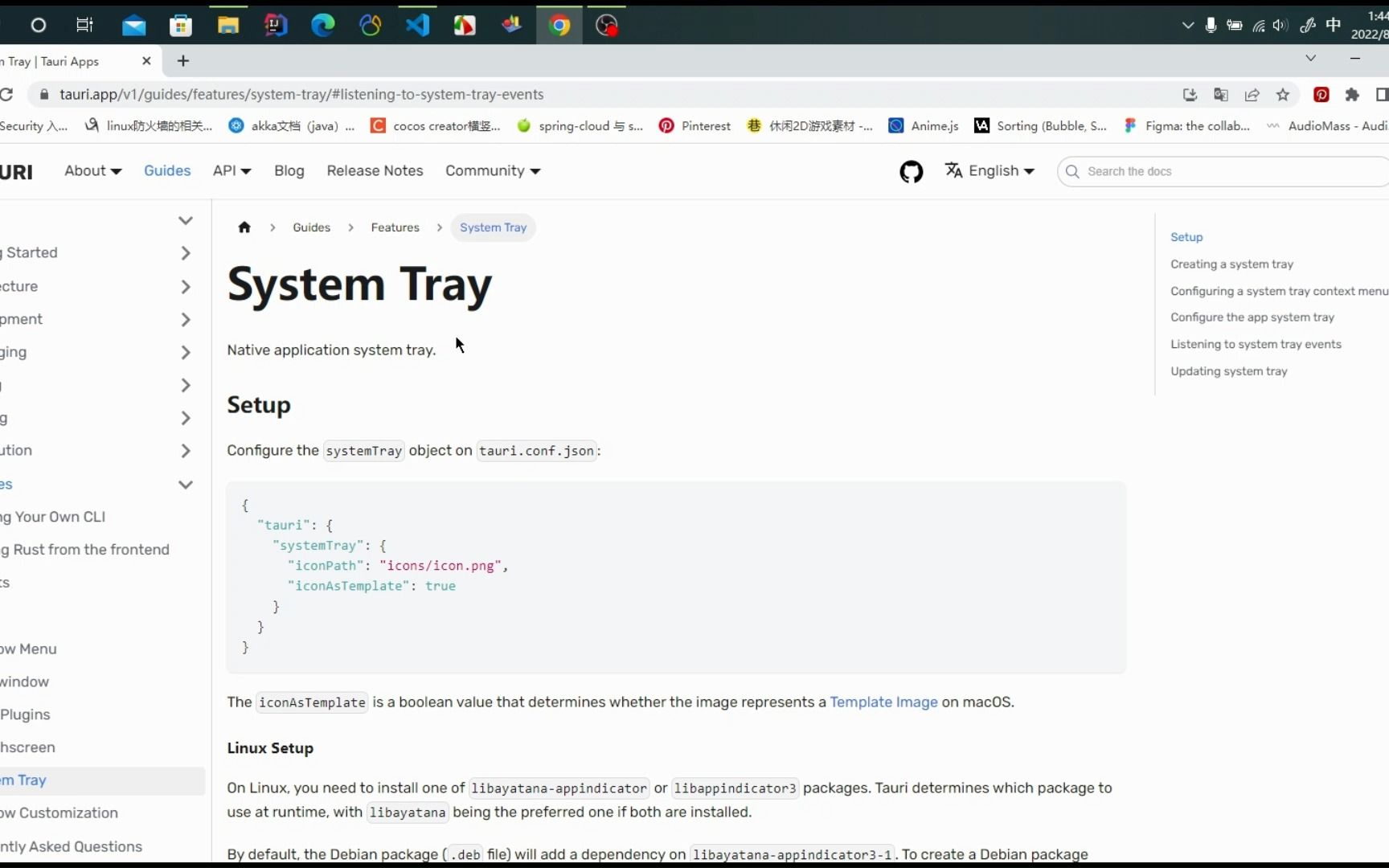Open the Cortana search circle in the taskbar
Viewport: 1389px width, 868px height.
click(x=38, y=26)
